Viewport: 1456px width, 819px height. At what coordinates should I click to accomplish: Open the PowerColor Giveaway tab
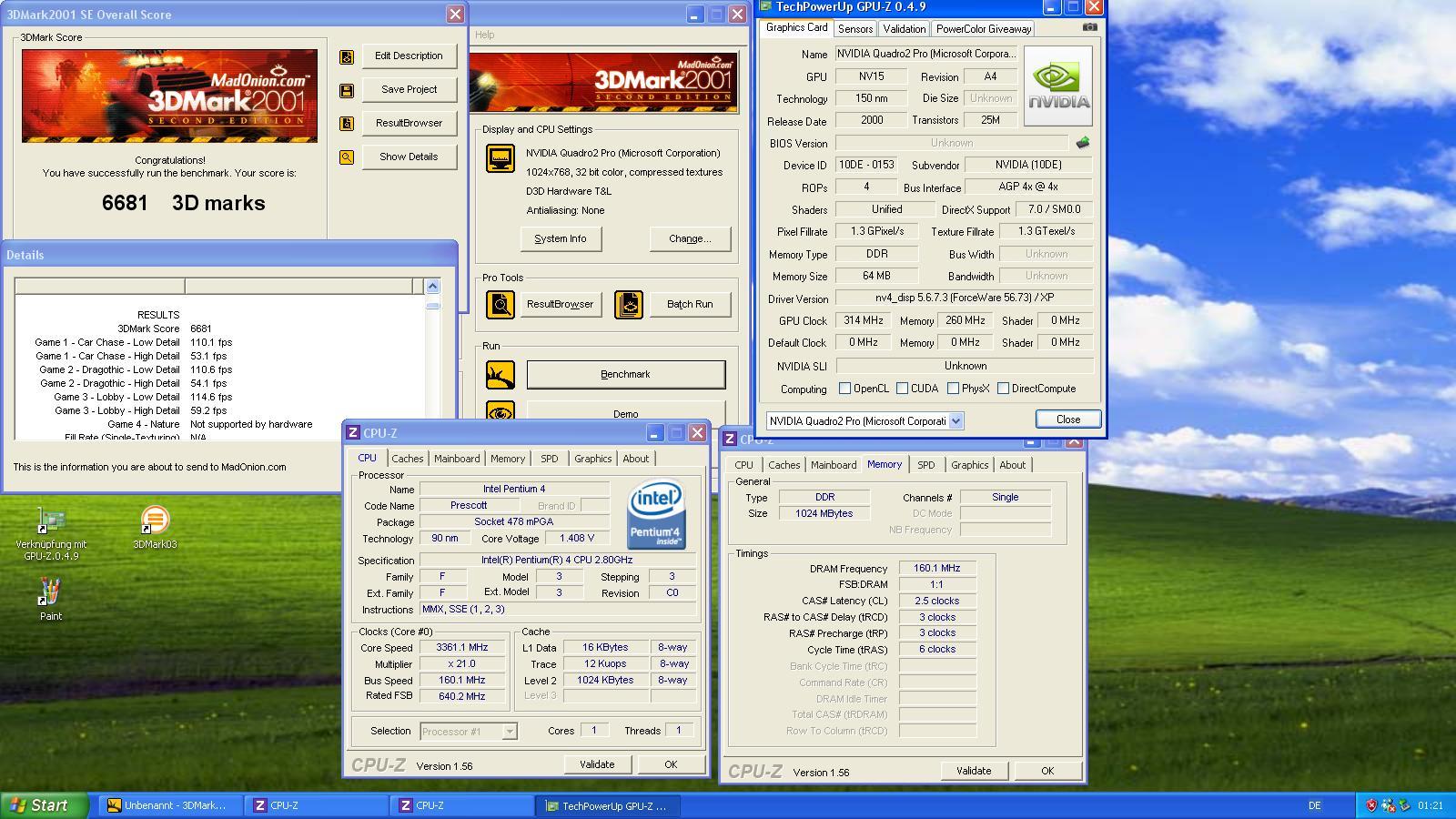984,29
